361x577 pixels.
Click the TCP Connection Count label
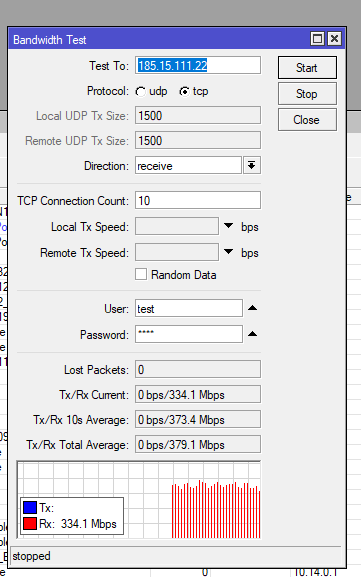point(73,201)
